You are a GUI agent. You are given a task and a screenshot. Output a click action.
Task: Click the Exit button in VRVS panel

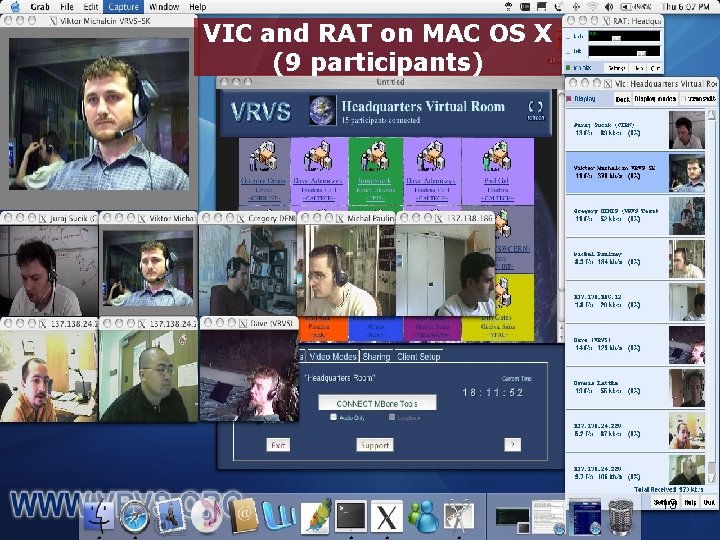[278, 445]
